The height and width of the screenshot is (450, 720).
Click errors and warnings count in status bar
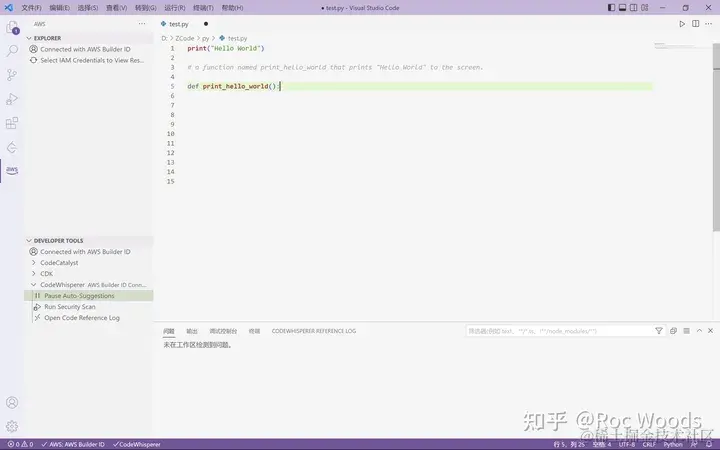(21, 444)
